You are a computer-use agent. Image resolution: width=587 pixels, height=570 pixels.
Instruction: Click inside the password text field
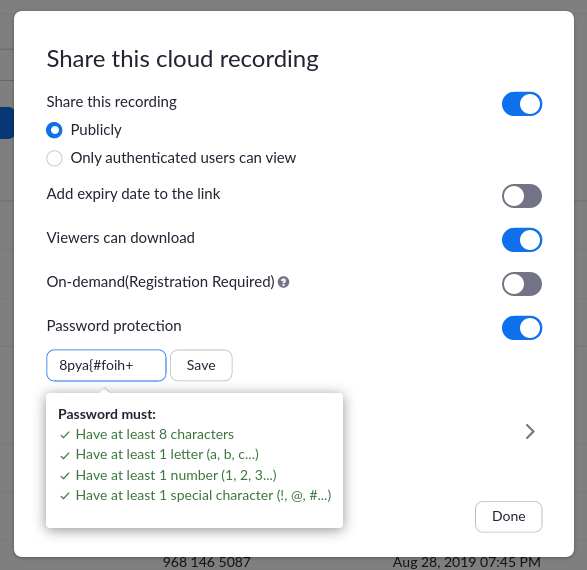pos(106,365)
